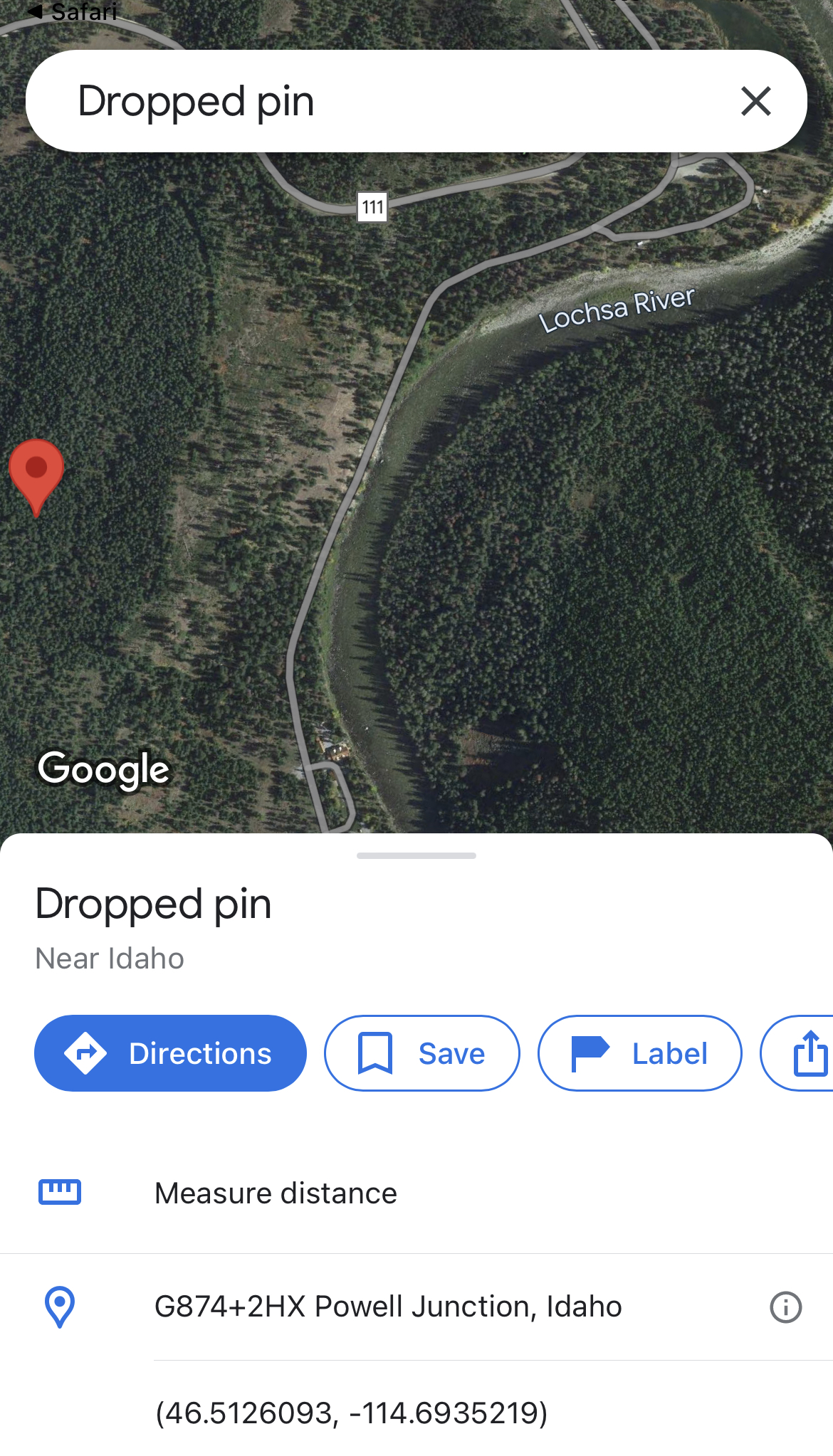Viewport: 833px width, 1456px height.
Task: Expand the bottom sheet drag handle
Action: (x=416, y=855)
